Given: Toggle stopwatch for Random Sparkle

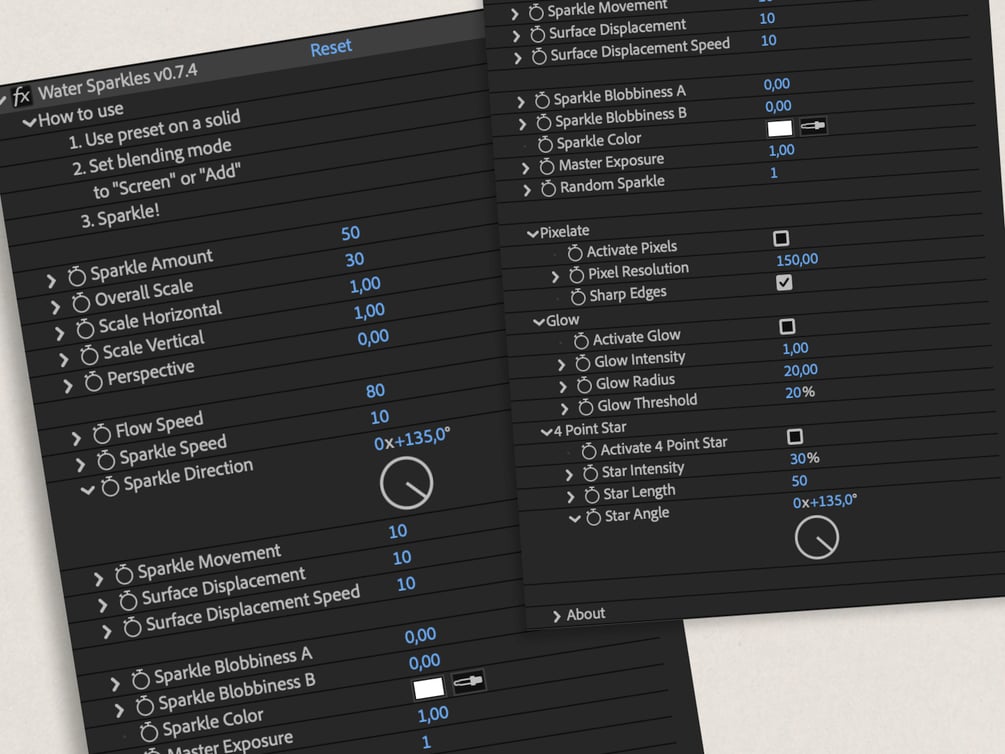Looking at the screenshot, I should 549,188.
